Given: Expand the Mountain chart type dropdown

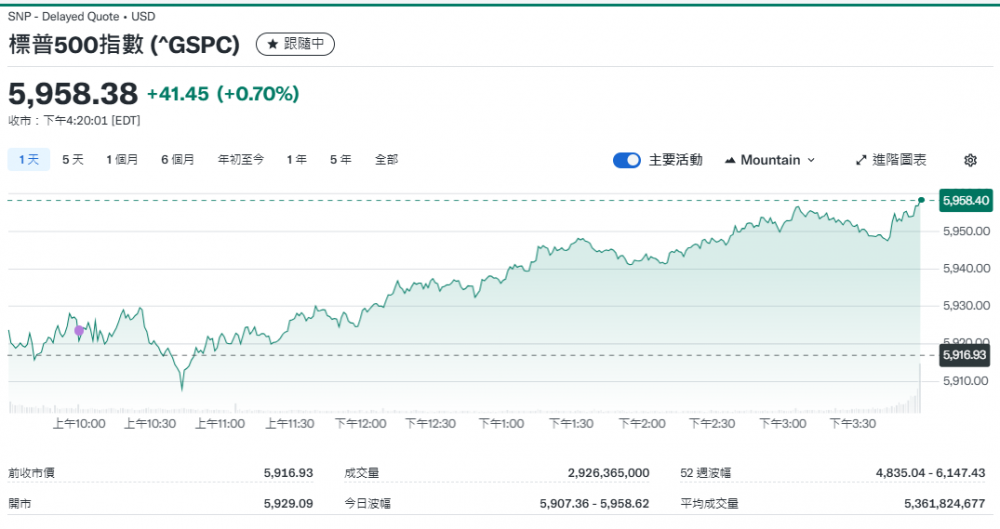Looking at the screenshot, I should pyautogui.click(x=769, y=160).
